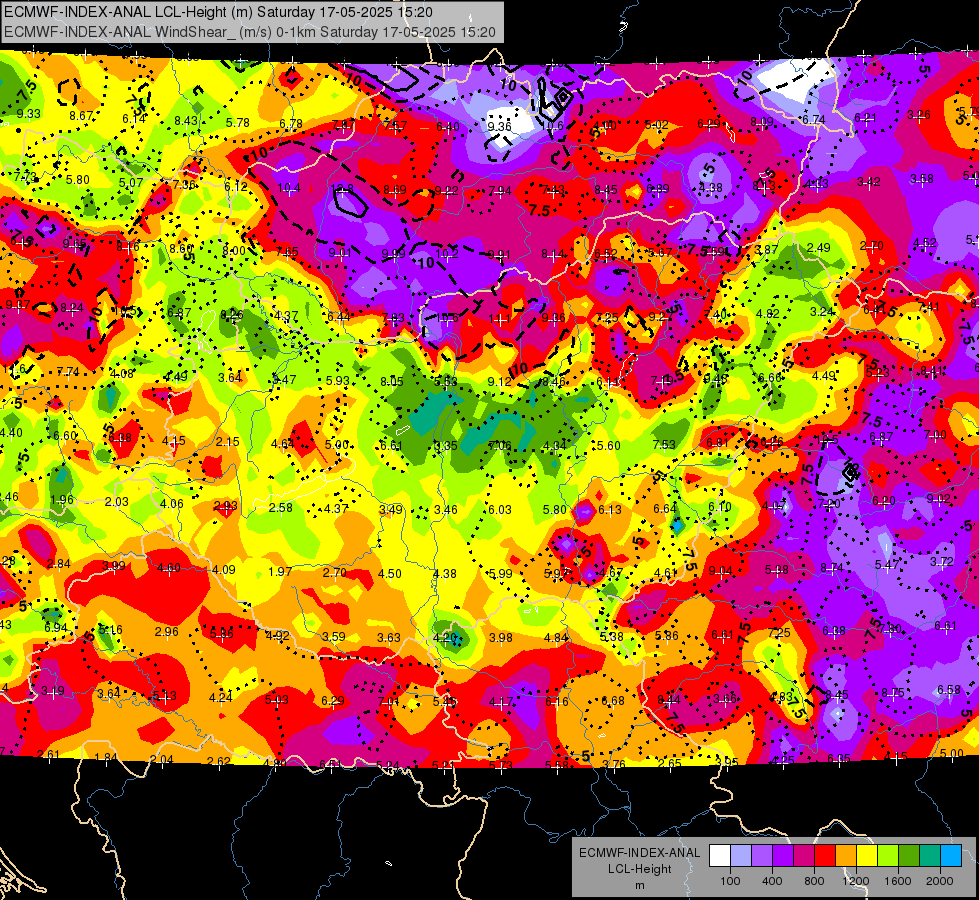Click the wind shear value 3.35

(446, 446)
